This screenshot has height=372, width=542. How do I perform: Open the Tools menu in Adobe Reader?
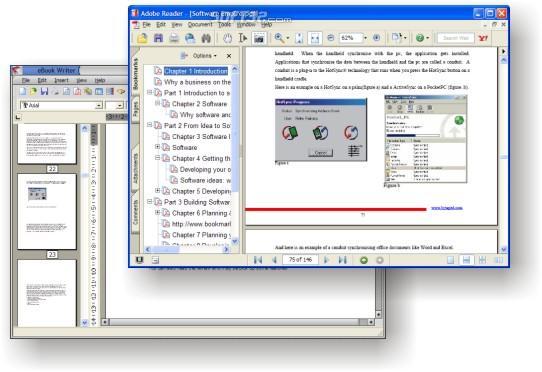click(x=224, y=25)
